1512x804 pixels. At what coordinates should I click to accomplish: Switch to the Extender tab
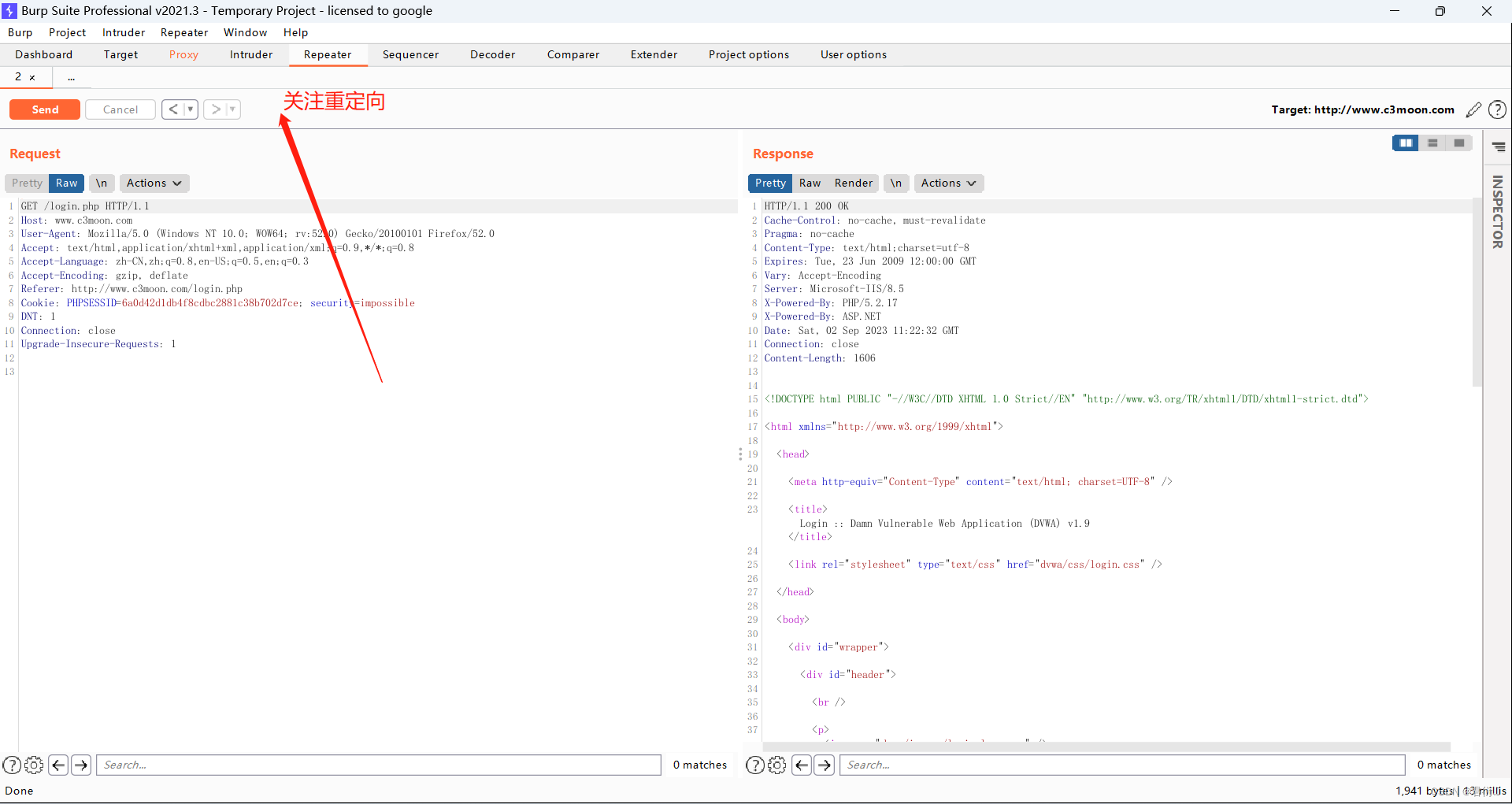(654, 54)
